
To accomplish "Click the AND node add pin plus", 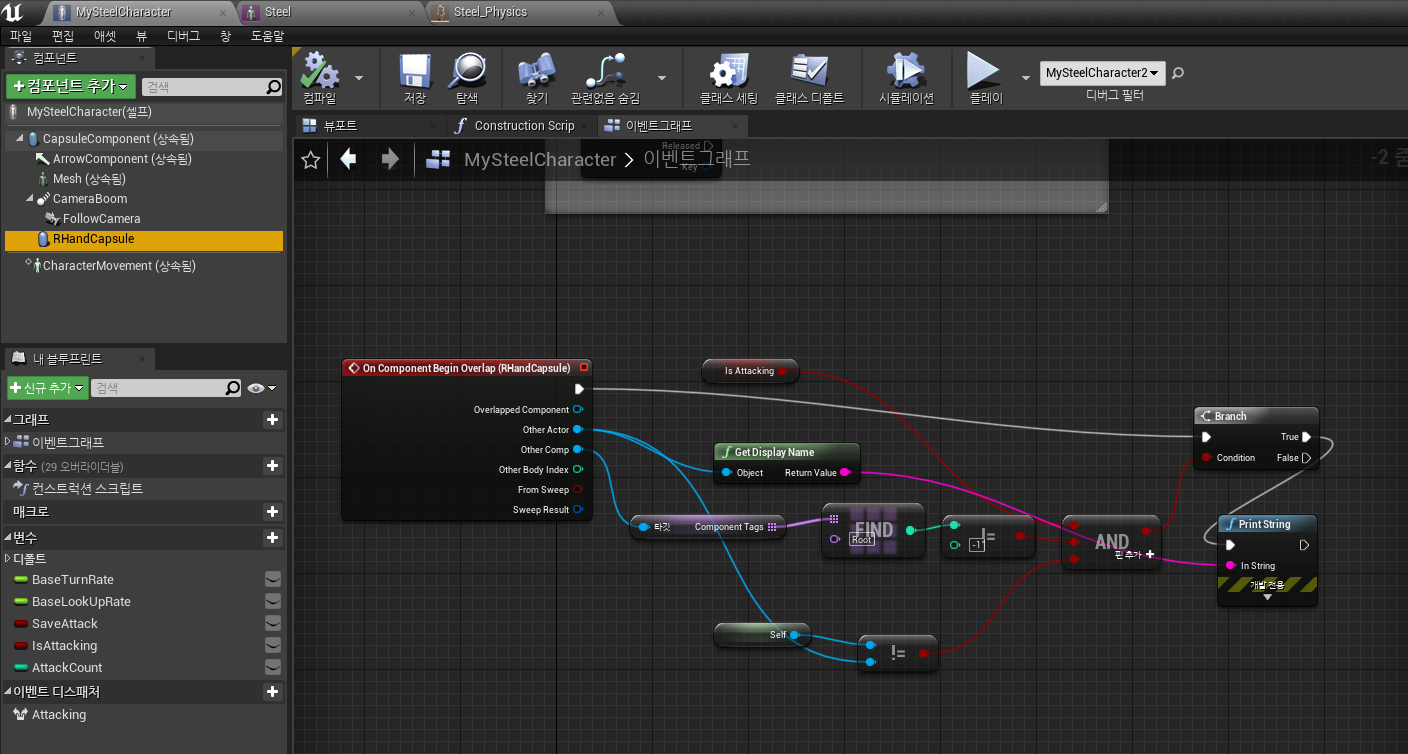I will point(1150,554).
